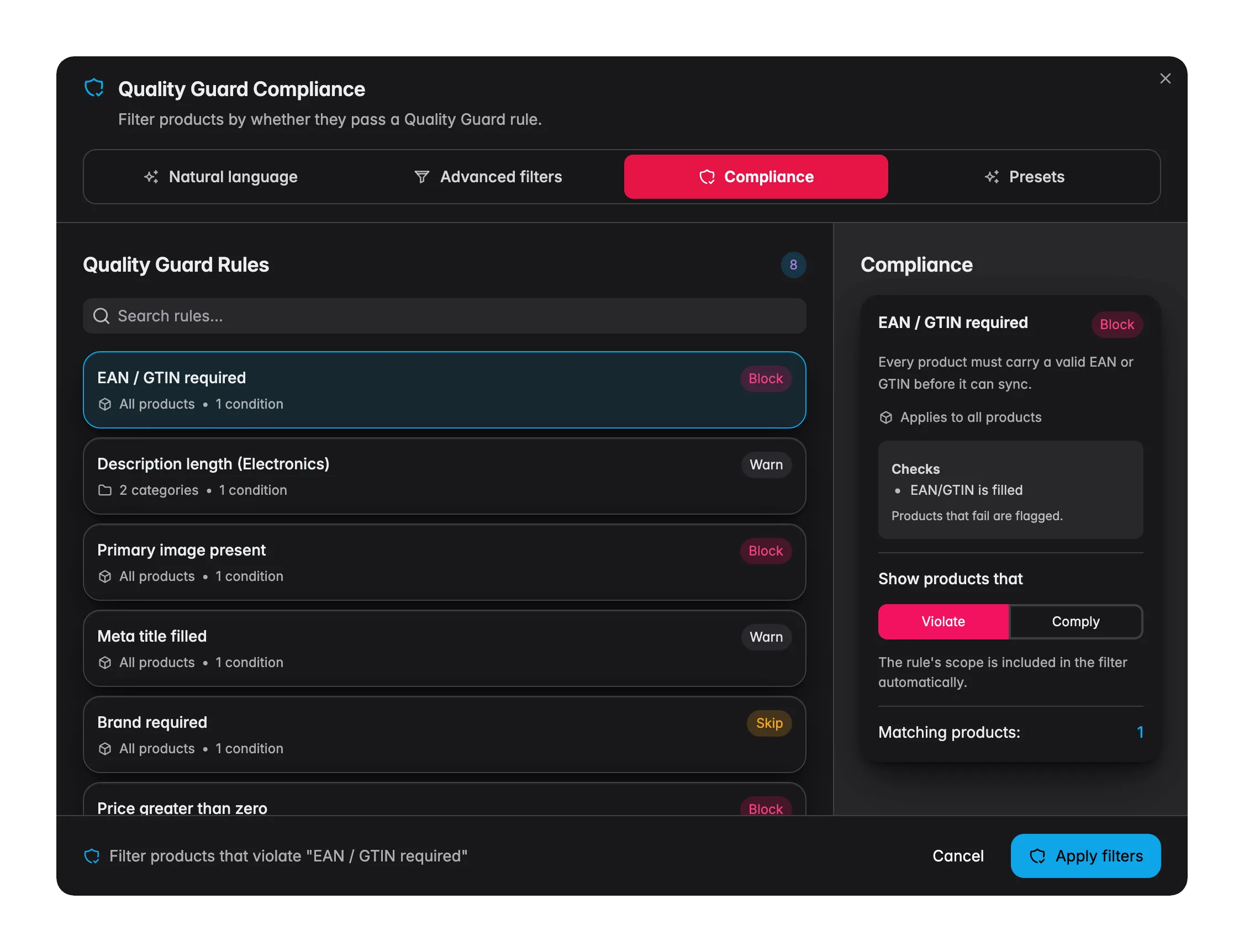Select the Price greater than zero rule
The width and height of the screenshot is (1244, 952).
point(444,799)
